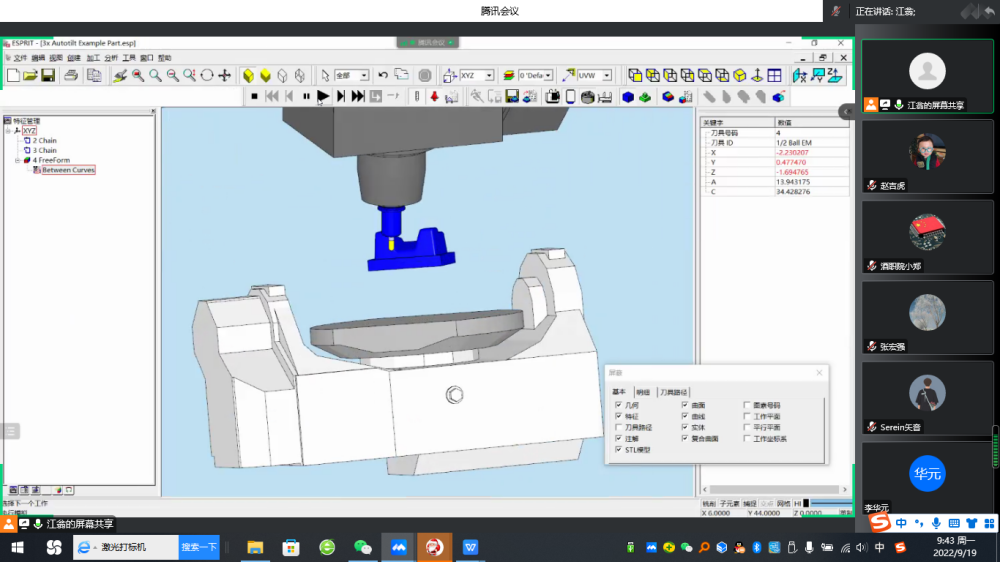Click the 网格 status bar button

pos(783,503)
